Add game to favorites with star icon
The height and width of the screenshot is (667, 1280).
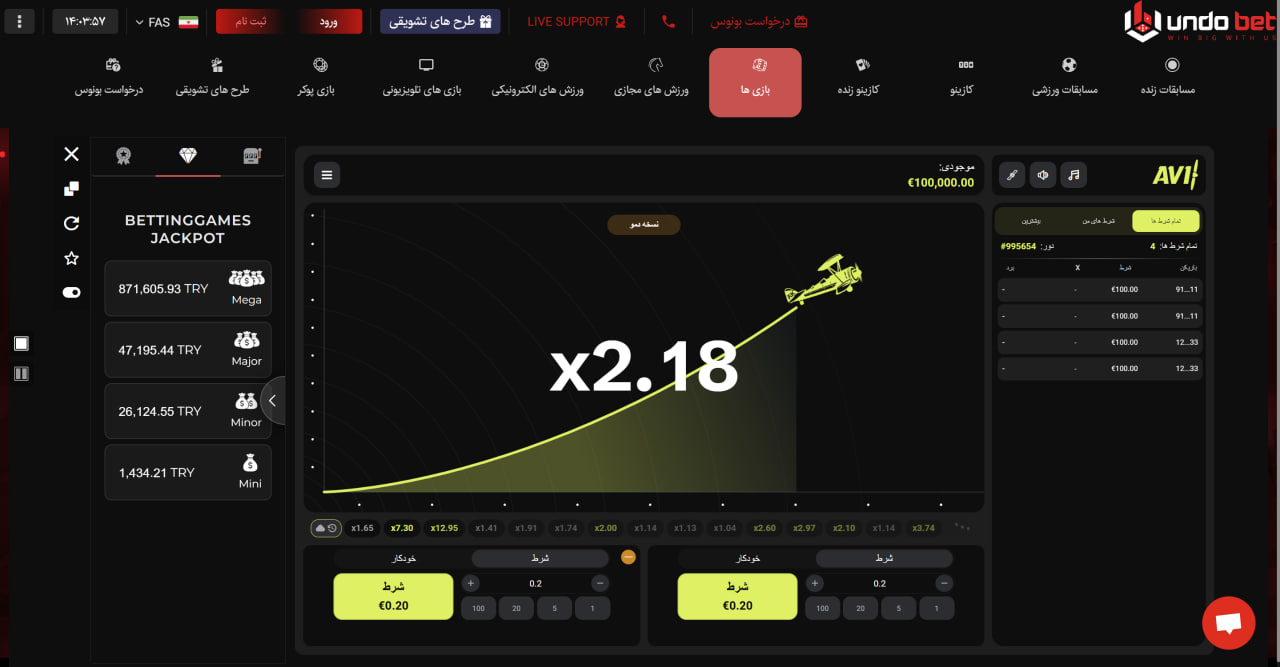point(71,259)
